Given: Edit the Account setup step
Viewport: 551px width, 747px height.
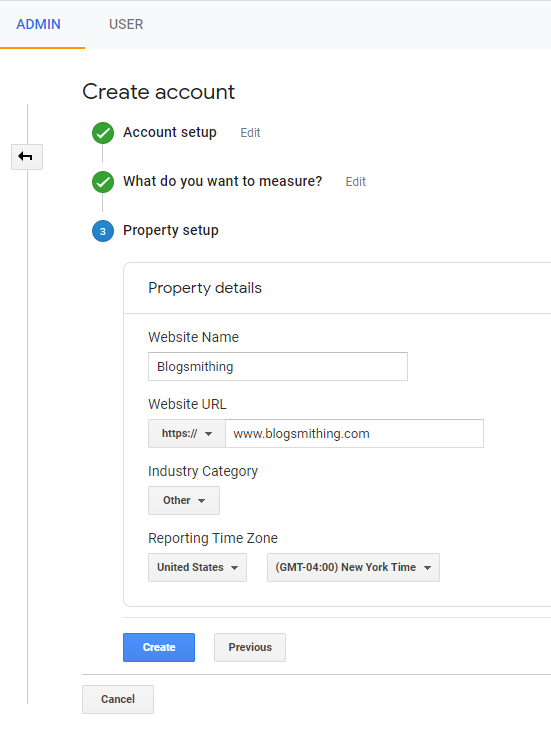Looking at the screenshot, I should point(250,133).
